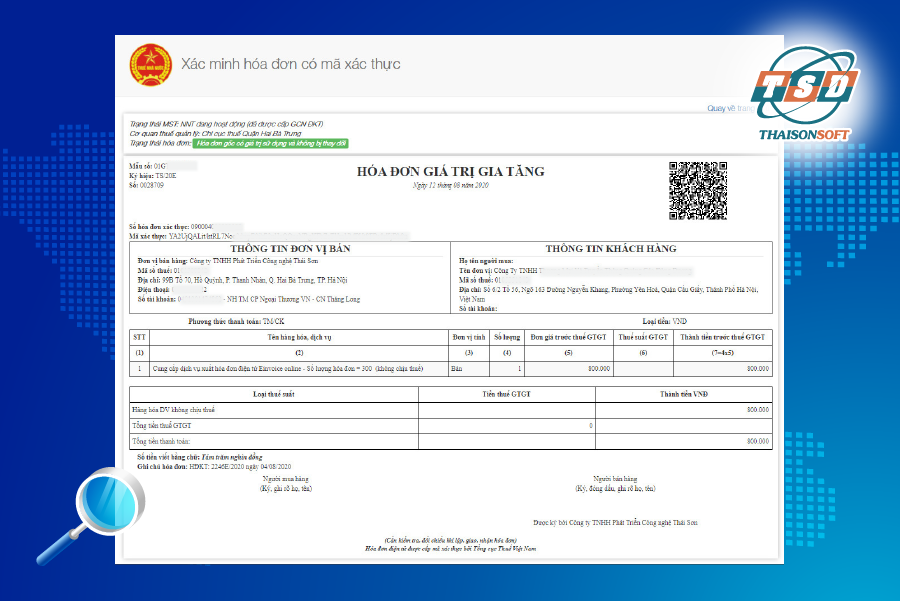Screen dimensions: 900x601
Task: Click the 'Người bán hàng' signature label
Action: click(615, 479)
